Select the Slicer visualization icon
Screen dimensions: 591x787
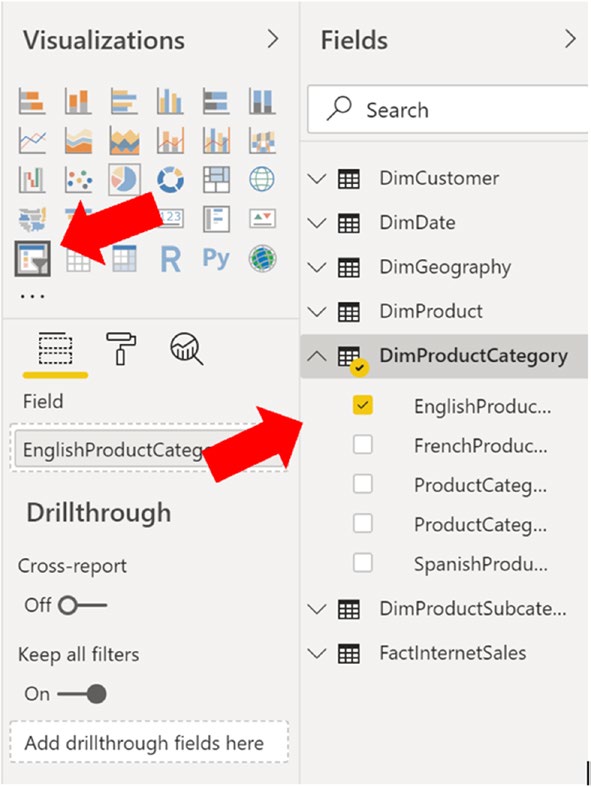tap(33, 258)
